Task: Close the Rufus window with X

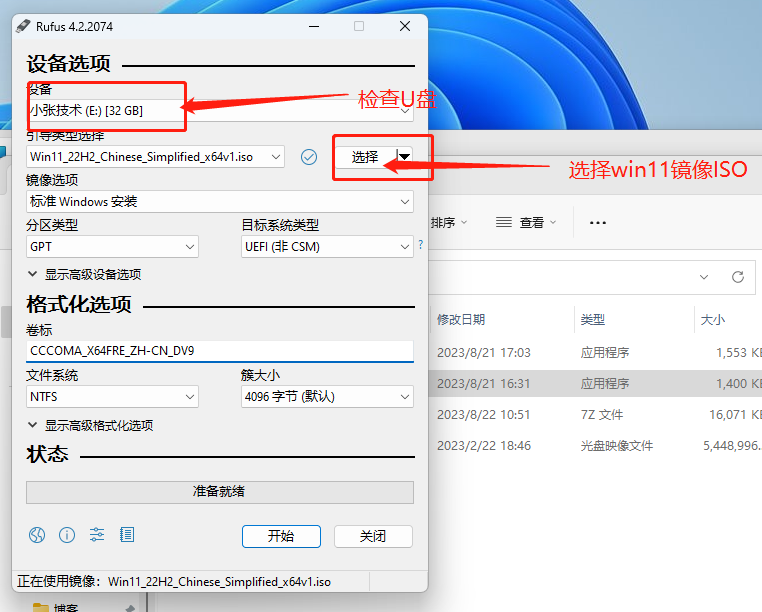Action: coord(405,26)
